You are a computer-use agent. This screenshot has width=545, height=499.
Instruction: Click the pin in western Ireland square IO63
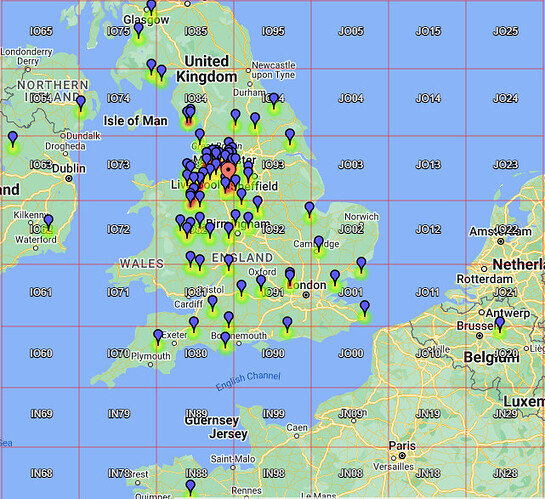click(x=13, y=139)
